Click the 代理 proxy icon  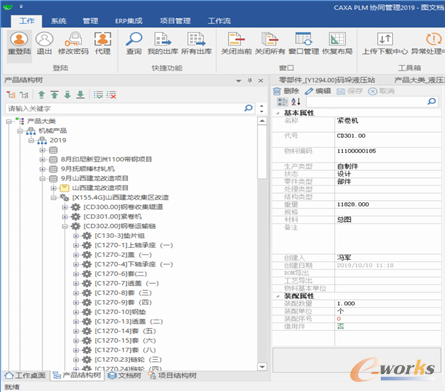click(x=102, y=44)
